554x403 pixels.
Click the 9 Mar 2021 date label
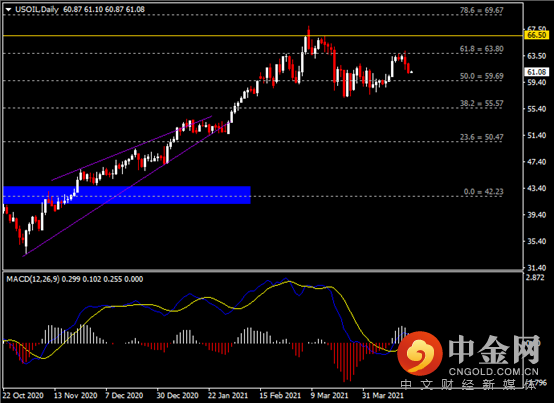coord(329,395)
